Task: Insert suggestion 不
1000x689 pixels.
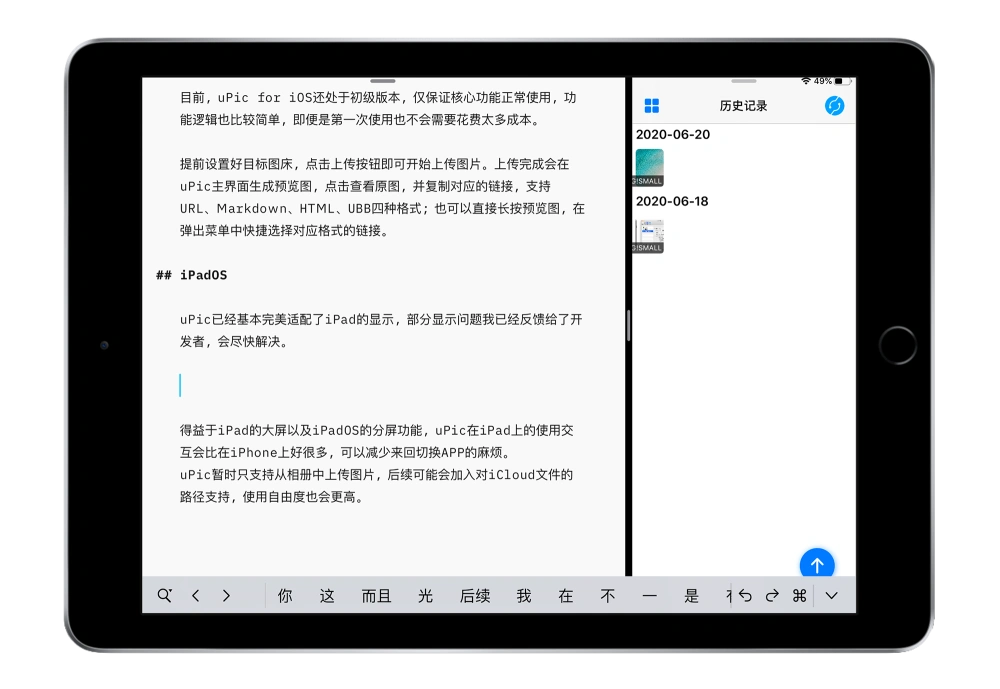Action: pyautogui.click(x=608, y=596)
